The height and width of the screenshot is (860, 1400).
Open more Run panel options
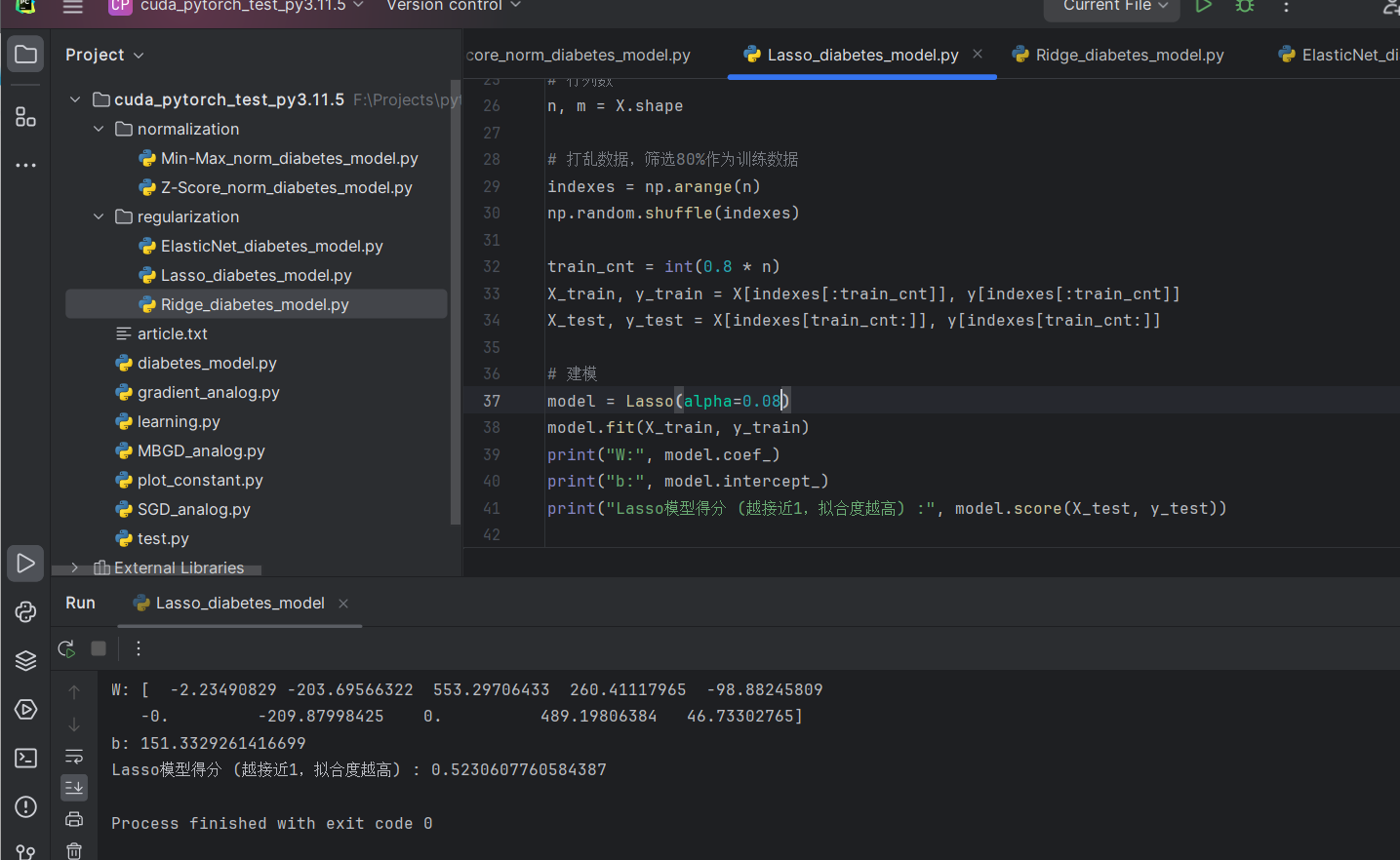click(139, 648)
